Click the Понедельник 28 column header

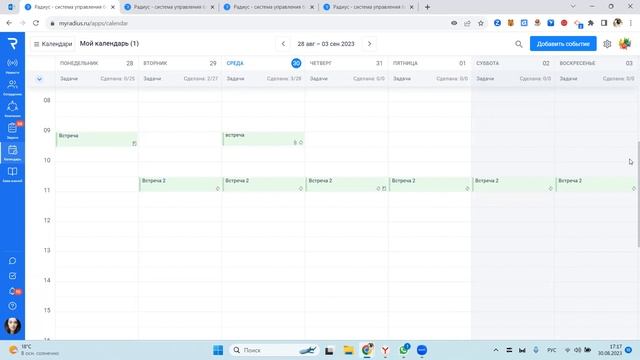(97, 63)
